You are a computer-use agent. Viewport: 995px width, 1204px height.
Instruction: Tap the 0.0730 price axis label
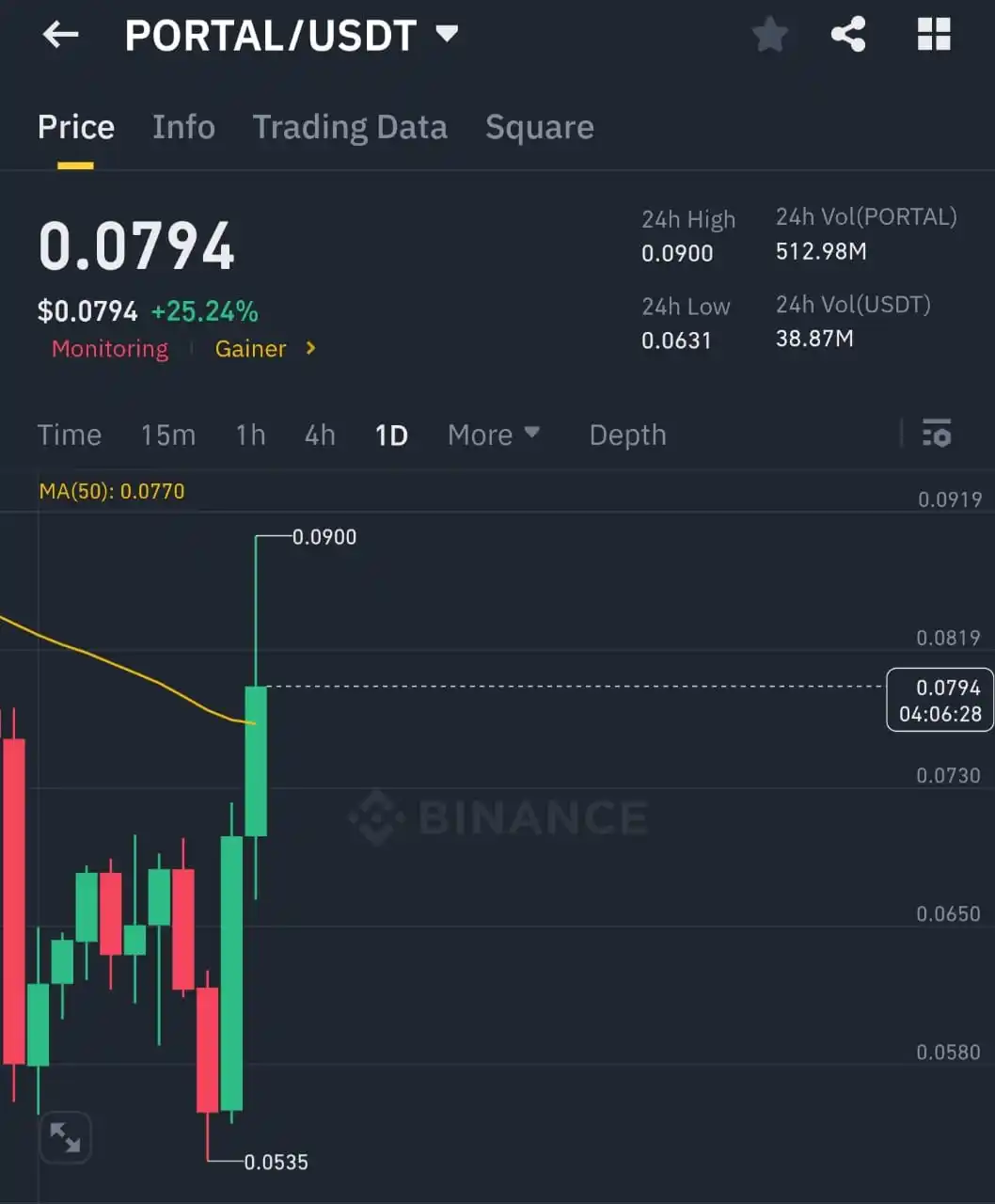pos(949,776)
